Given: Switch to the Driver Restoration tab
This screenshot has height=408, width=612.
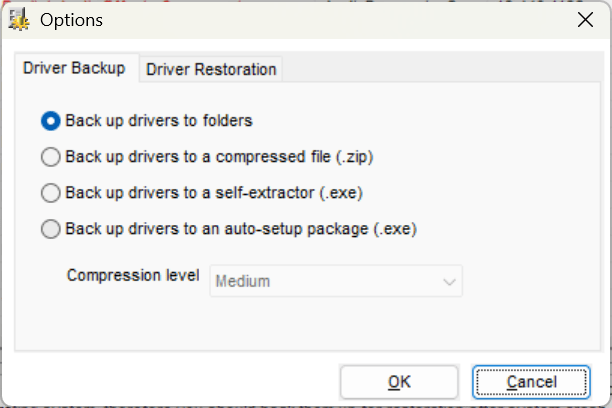Looking at the screenshot, I should coord(211,69).
